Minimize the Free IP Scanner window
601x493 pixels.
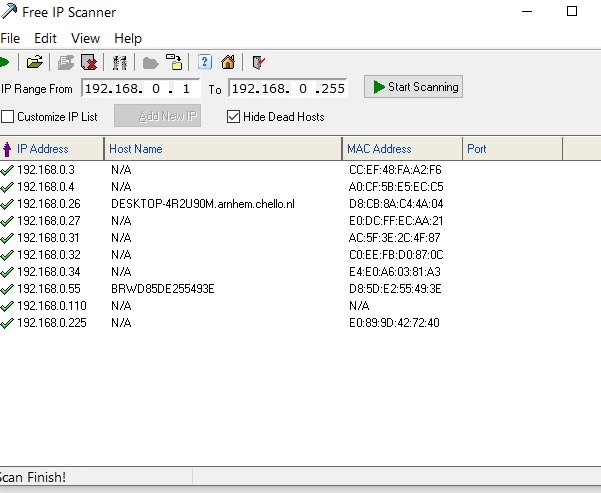pos(527,11)
